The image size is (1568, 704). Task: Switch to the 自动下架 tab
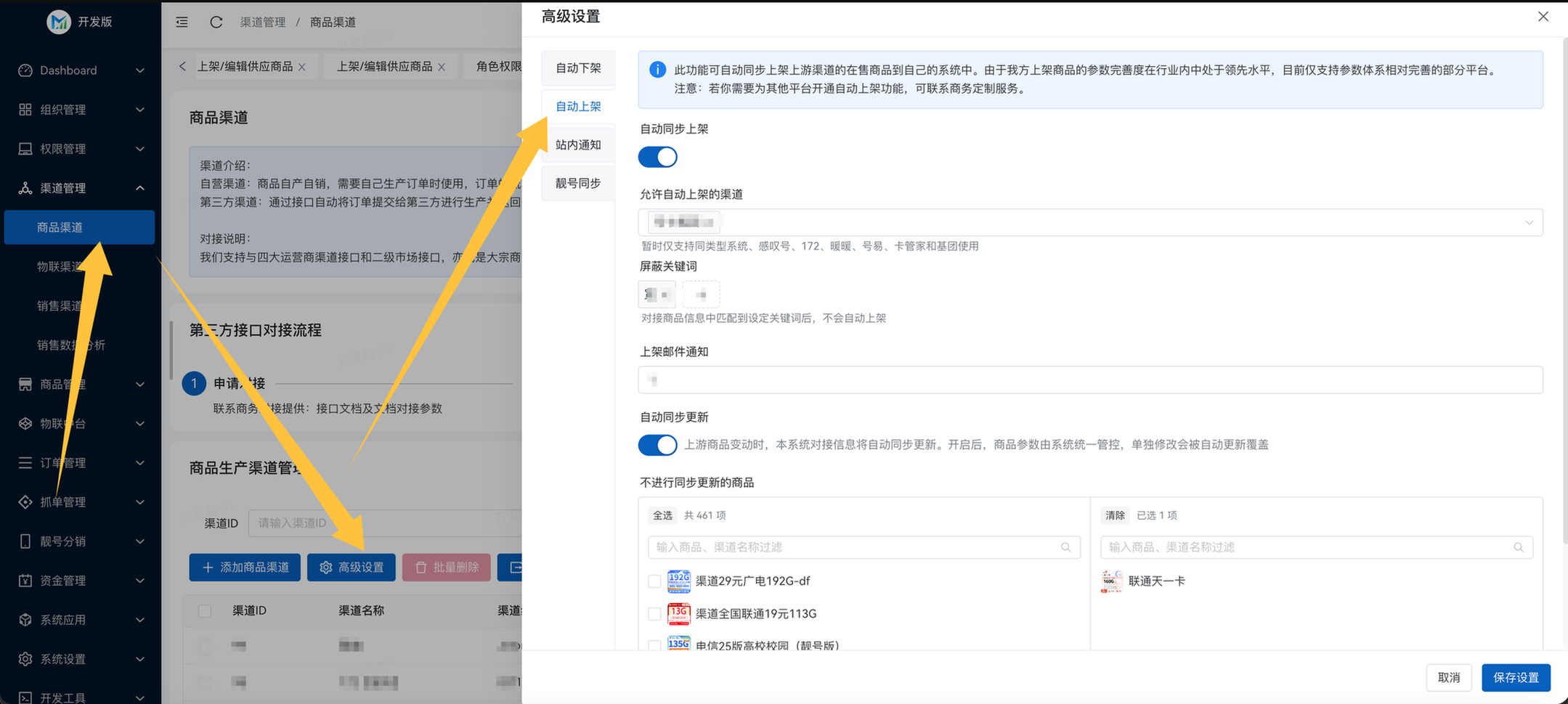pos(578,68)
